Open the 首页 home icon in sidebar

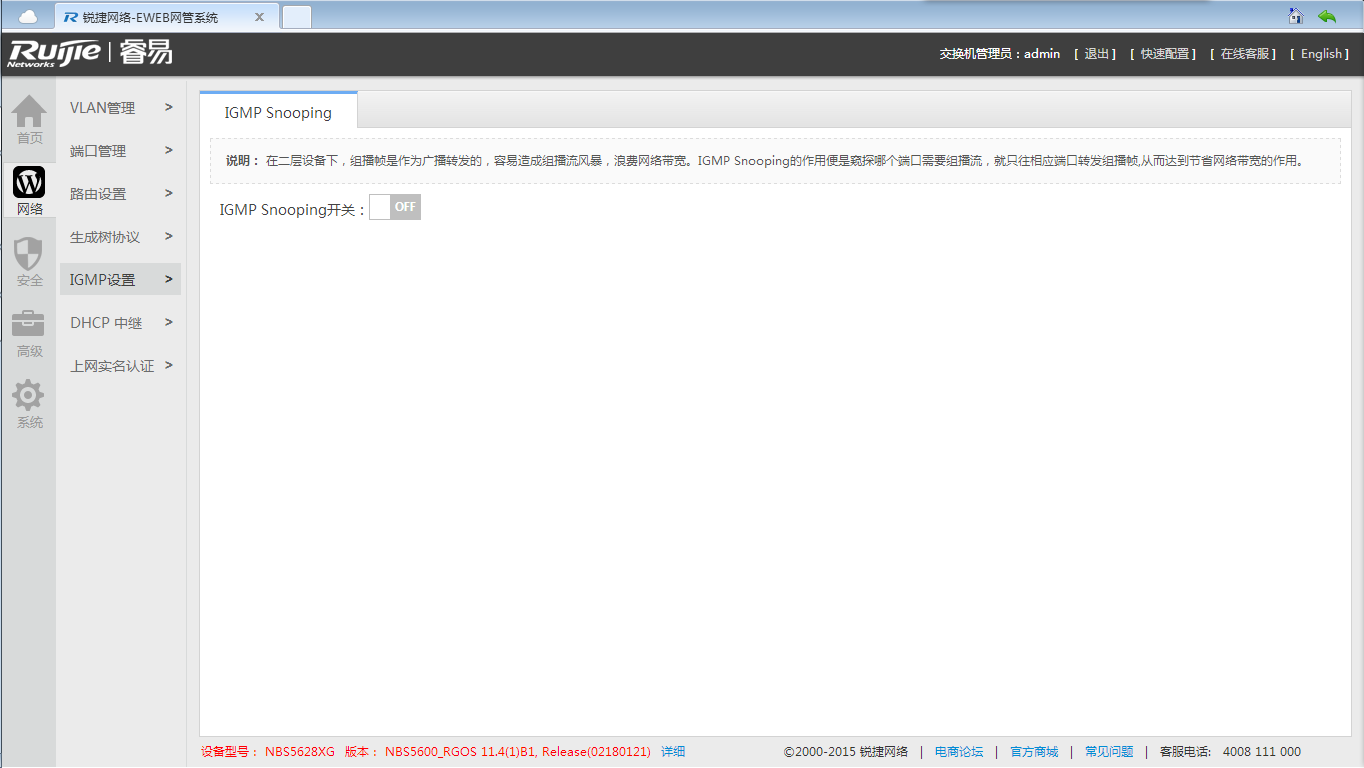point(29,120)
